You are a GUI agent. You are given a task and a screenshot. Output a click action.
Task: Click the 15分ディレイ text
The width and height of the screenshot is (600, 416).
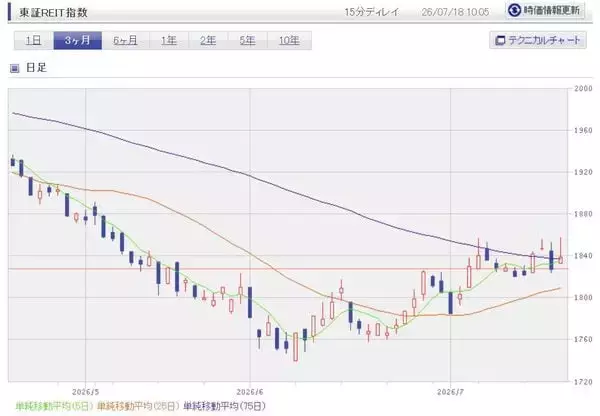tap(372, 12)
